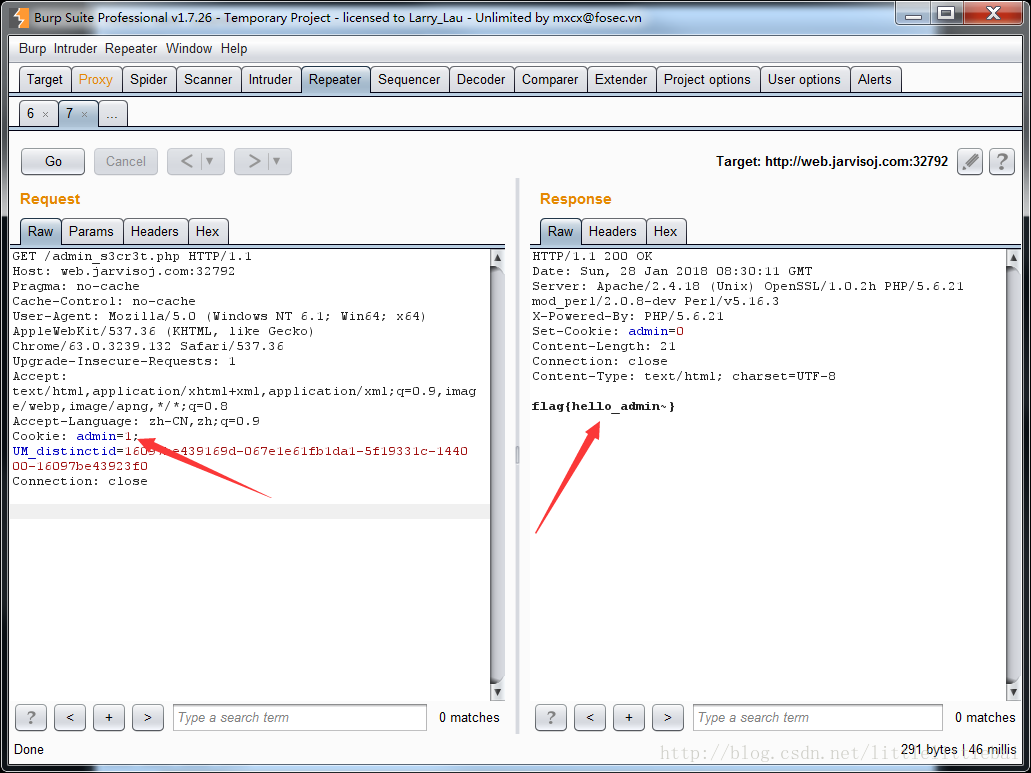Open a new Repeater tab with the ... tab

[x=112, y=114]
